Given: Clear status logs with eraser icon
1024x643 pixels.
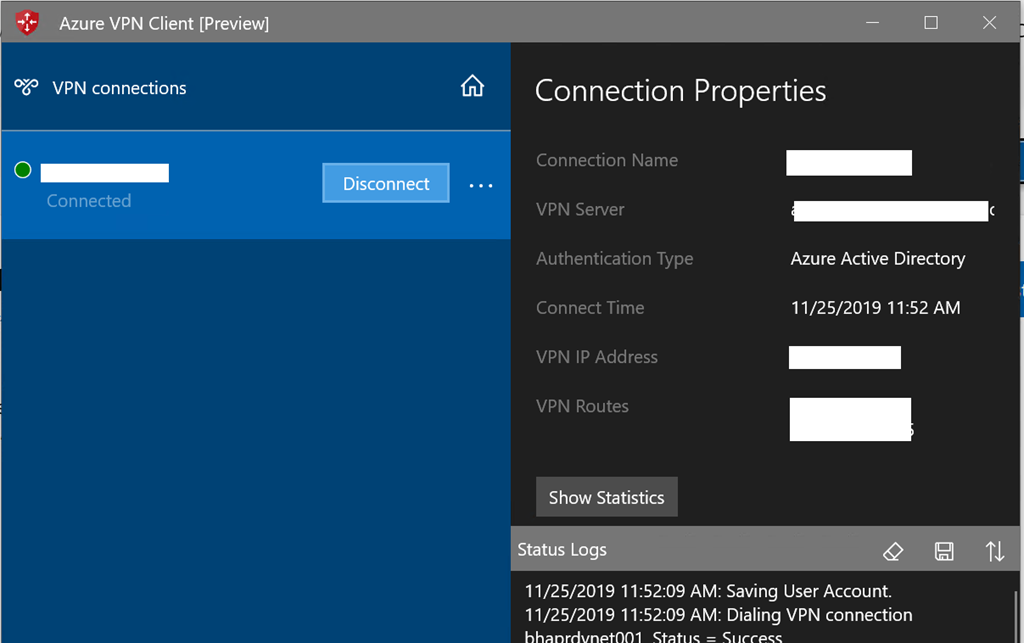Looking at the screenshot, I should (x=893, y=551).
